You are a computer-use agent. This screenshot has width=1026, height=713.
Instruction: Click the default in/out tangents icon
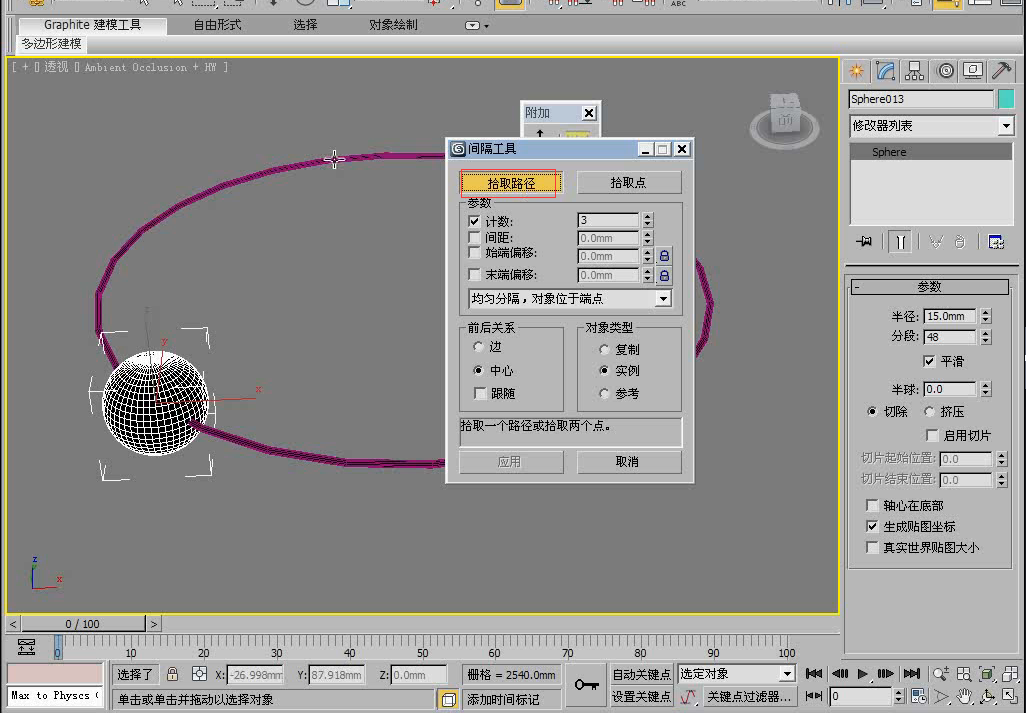(688, 697)
